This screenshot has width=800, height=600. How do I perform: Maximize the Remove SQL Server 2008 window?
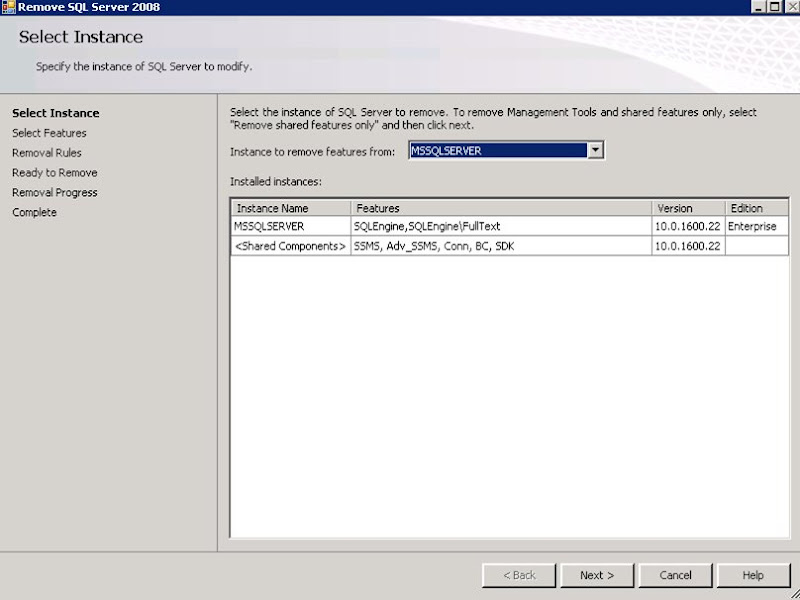774,7
